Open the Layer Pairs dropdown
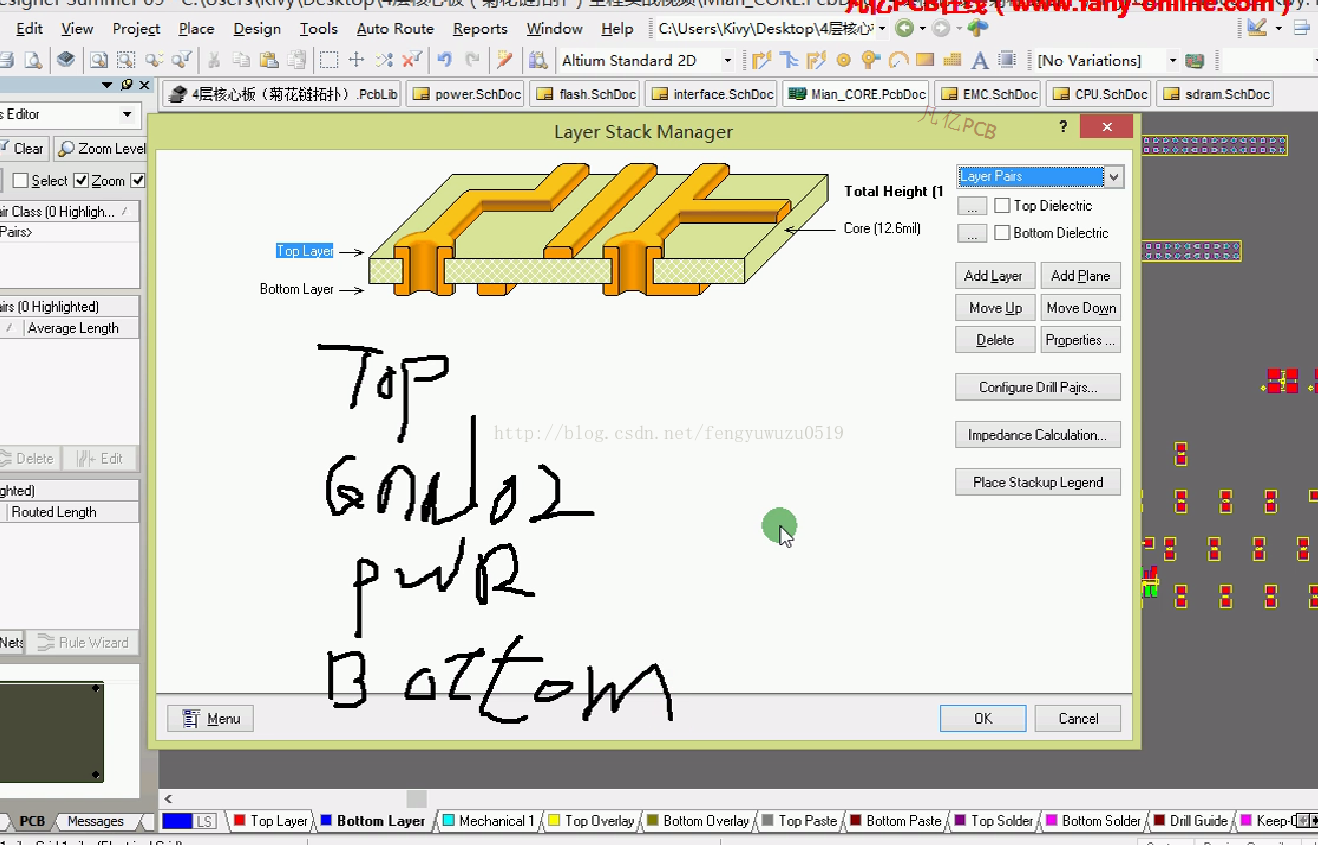 pyautogui.click(x=1114, y=177)
